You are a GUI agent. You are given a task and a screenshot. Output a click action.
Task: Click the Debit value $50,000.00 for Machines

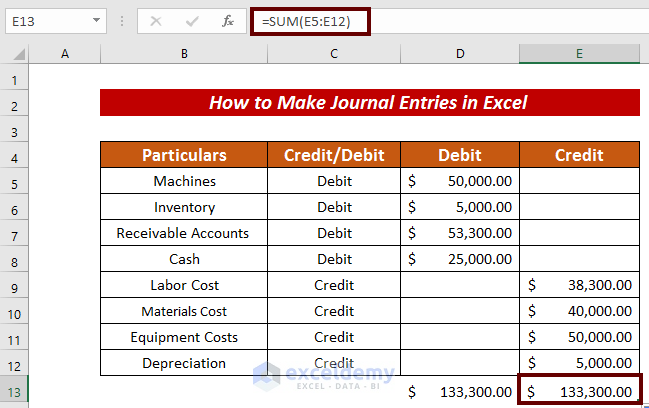[x=460, y=181]
